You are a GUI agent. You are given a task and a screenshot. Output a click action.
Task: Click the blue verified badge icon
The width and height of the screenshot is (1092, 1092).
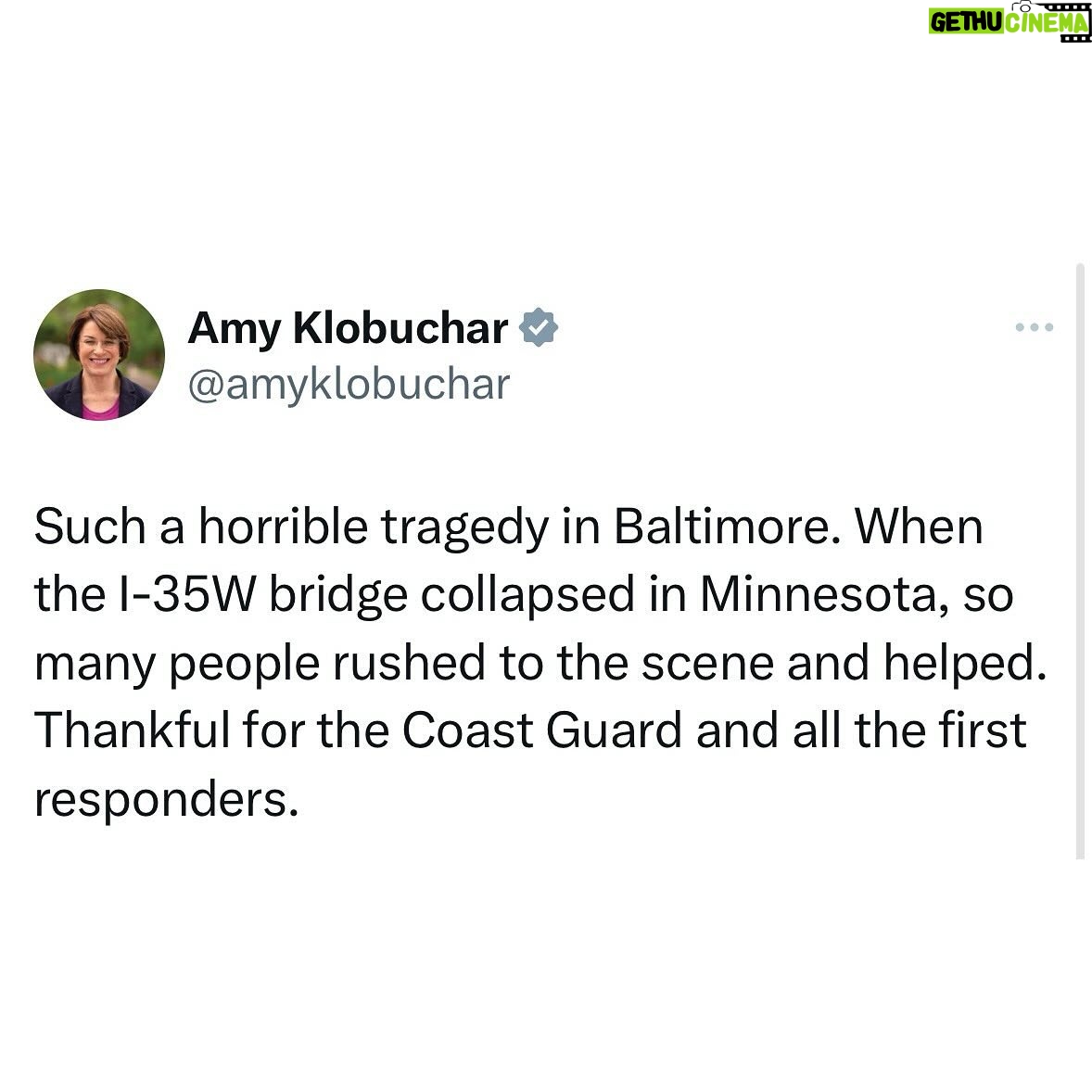(539, 327)
